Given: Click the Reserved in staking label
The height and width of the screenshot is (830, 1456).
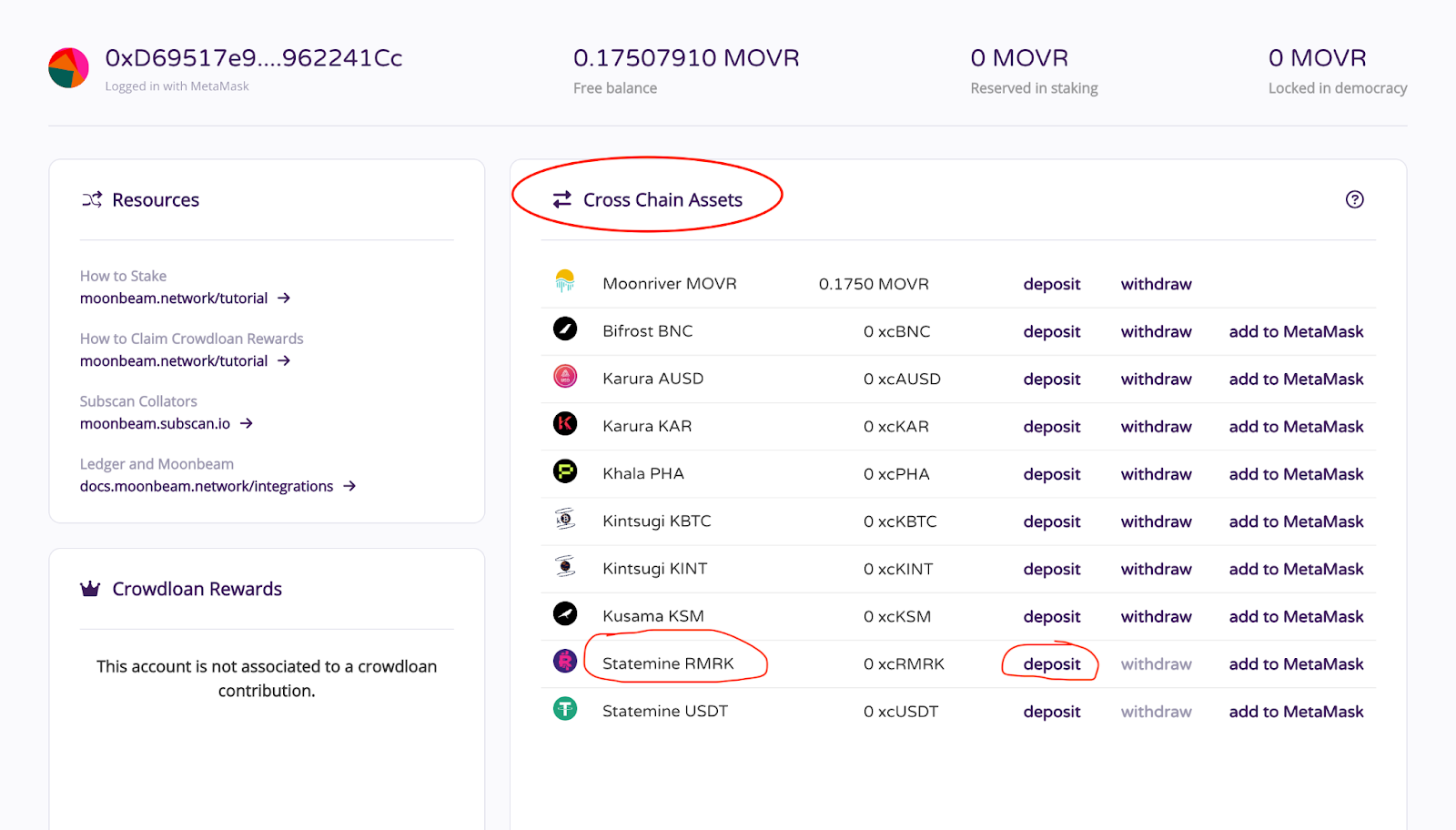Looking at the screenshot, I should coord(1034,88).
